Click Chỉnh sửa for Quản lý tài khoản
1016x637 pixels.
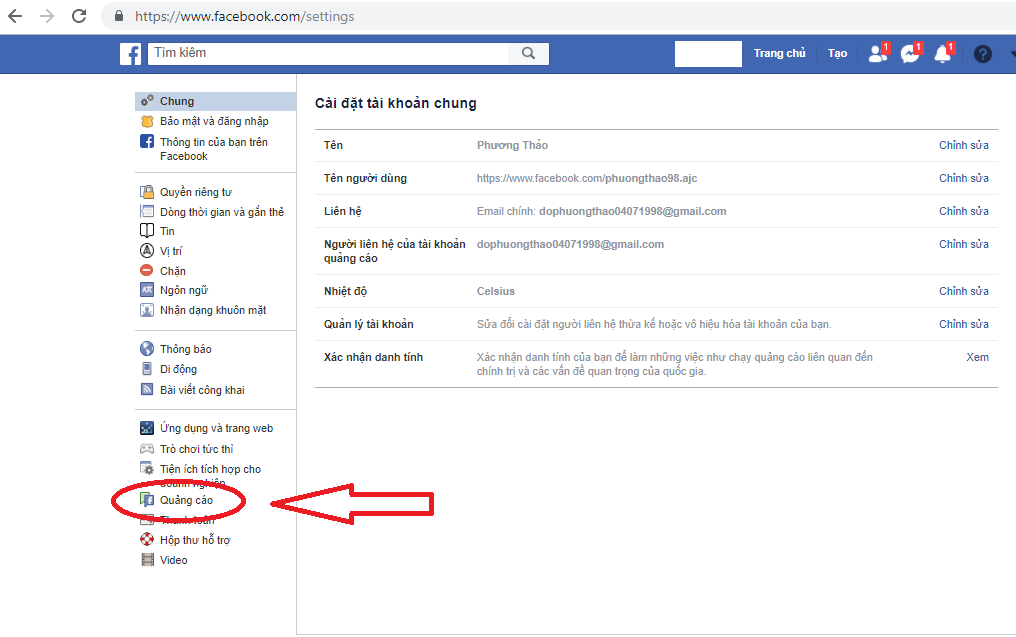coord(964,324)
